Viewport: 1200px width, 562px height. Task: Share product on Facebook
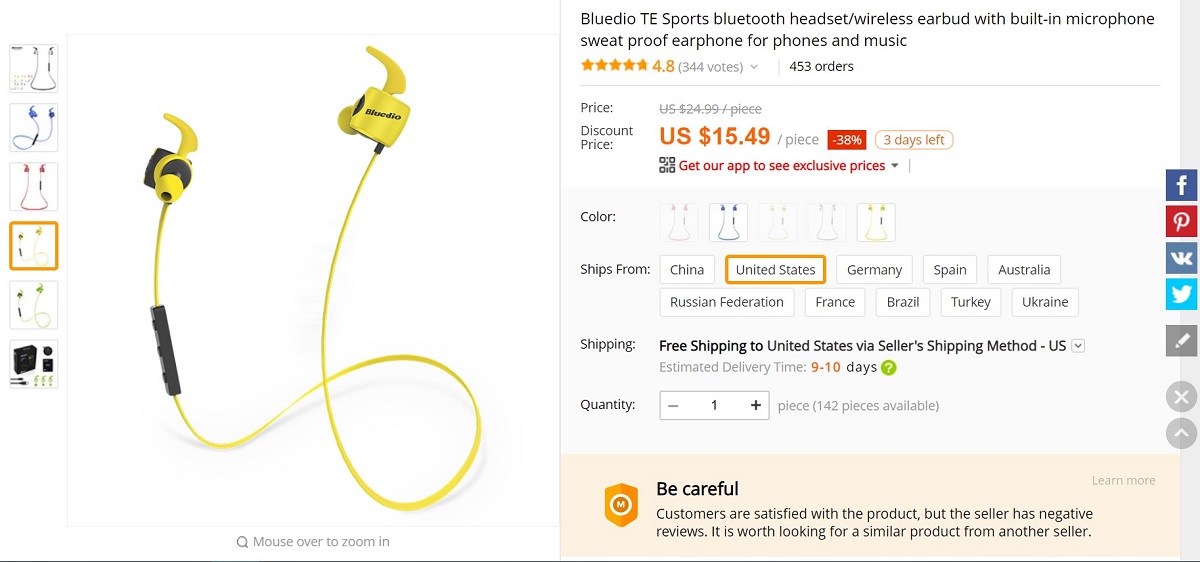1181,185
